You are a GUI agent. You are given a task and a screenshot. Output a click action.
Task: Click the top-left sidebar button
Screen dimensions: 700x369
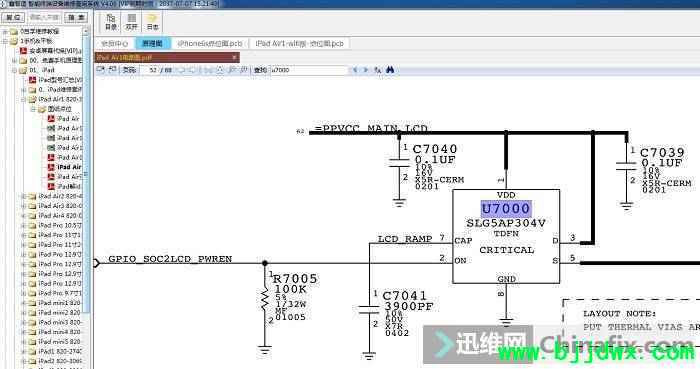point(13,17)
